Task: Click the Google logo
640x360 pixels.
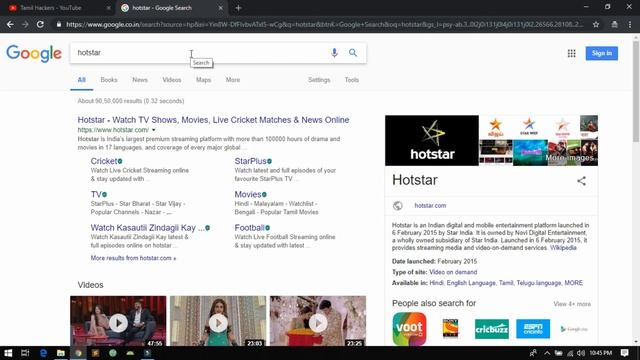Action: coord(34,53)
